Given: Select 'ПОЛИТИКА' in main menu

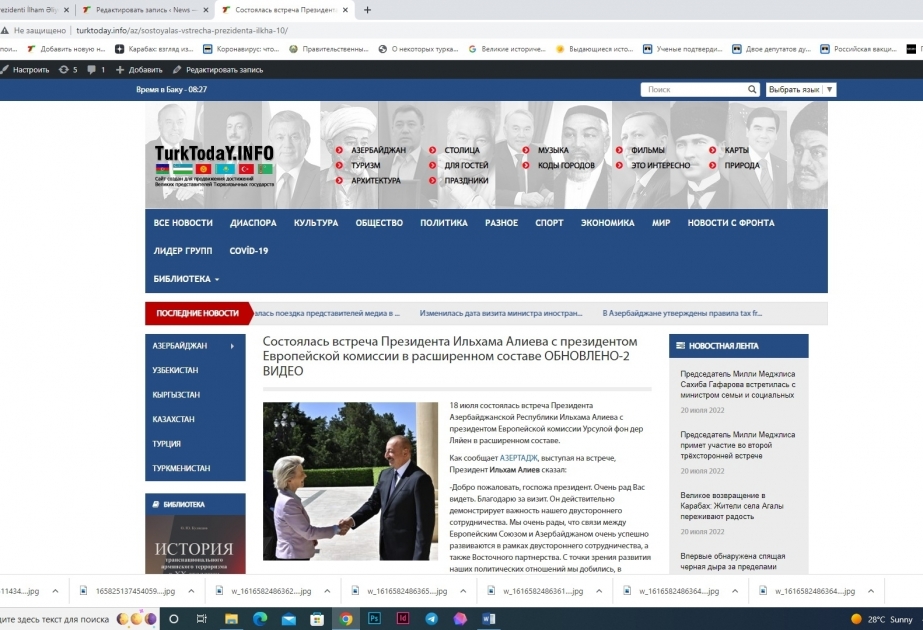Looking at the screenshot, I should [x=444, y=223].
